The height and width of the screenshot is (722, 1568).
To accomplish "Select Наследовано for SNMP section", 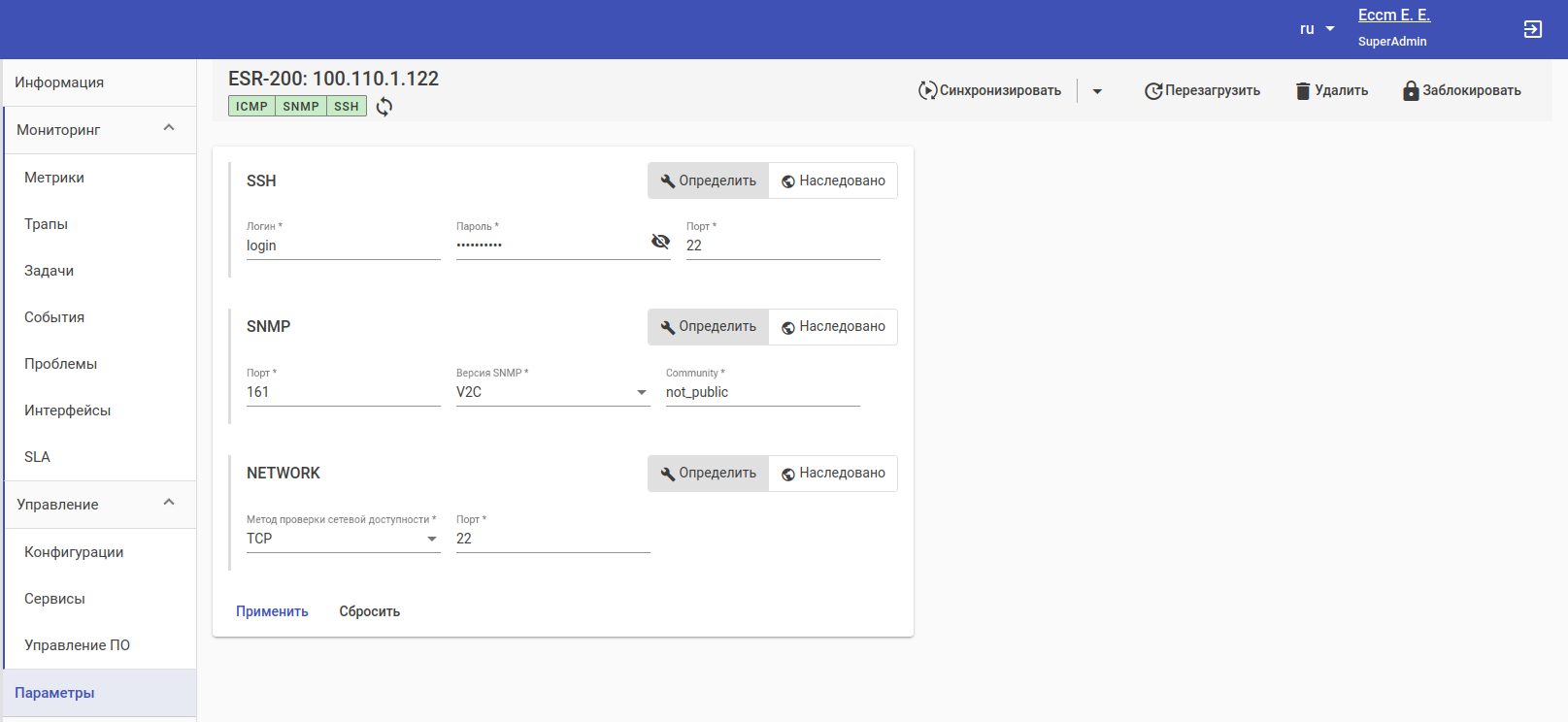I will point(833,326).
